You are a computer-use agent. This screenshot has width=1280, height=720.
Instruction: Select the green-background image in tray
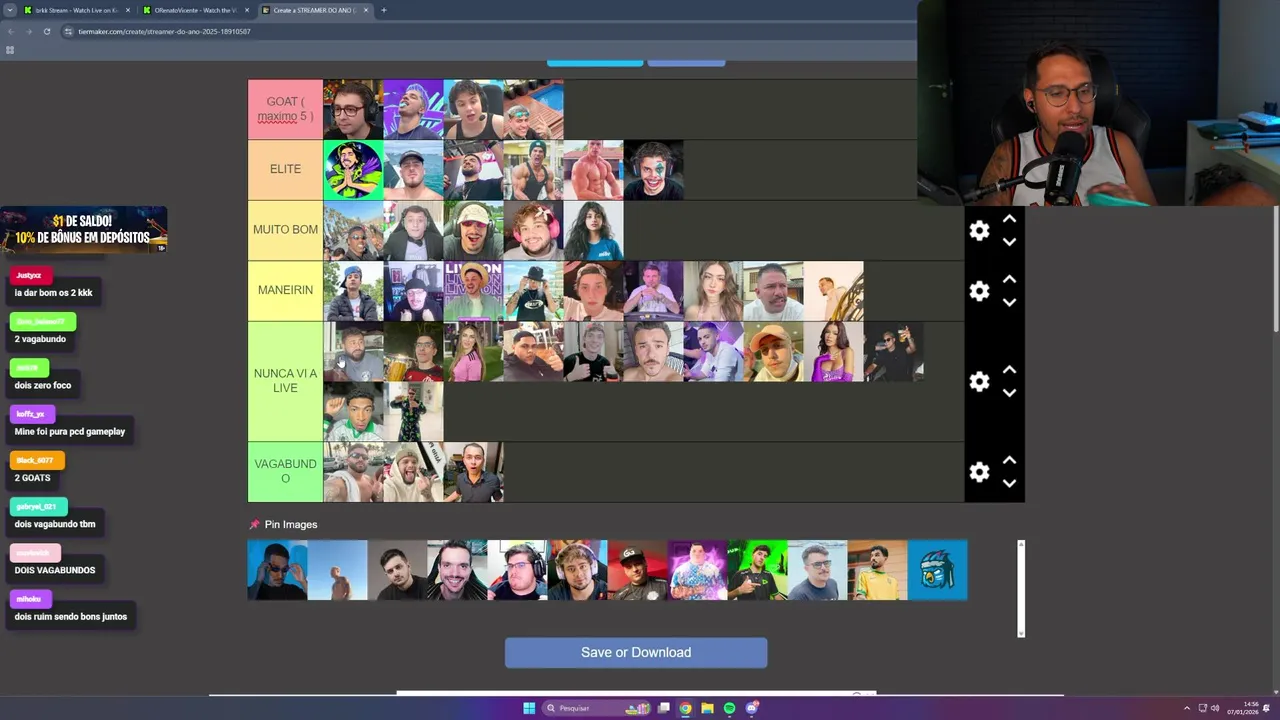click(x=757, y=570)
